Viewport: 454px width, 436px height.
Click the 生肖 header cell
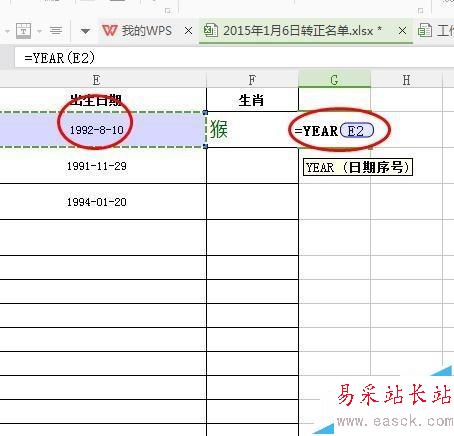tap(252, 100)
